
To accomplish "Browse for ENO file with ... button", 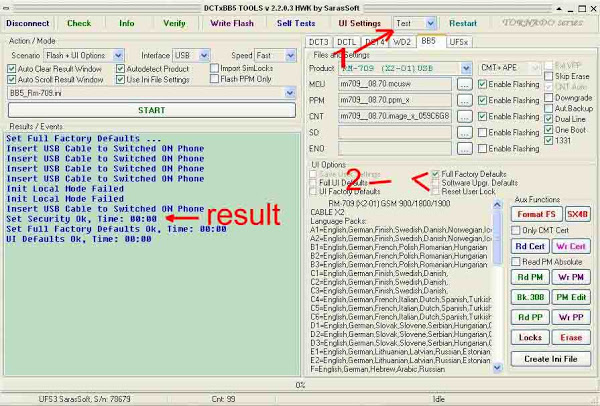I will [464, 148].
